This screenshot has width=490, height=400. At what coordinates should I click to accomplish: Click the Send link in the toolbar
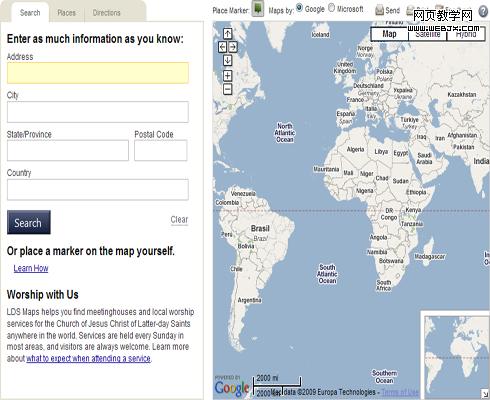tap(392, 11)
